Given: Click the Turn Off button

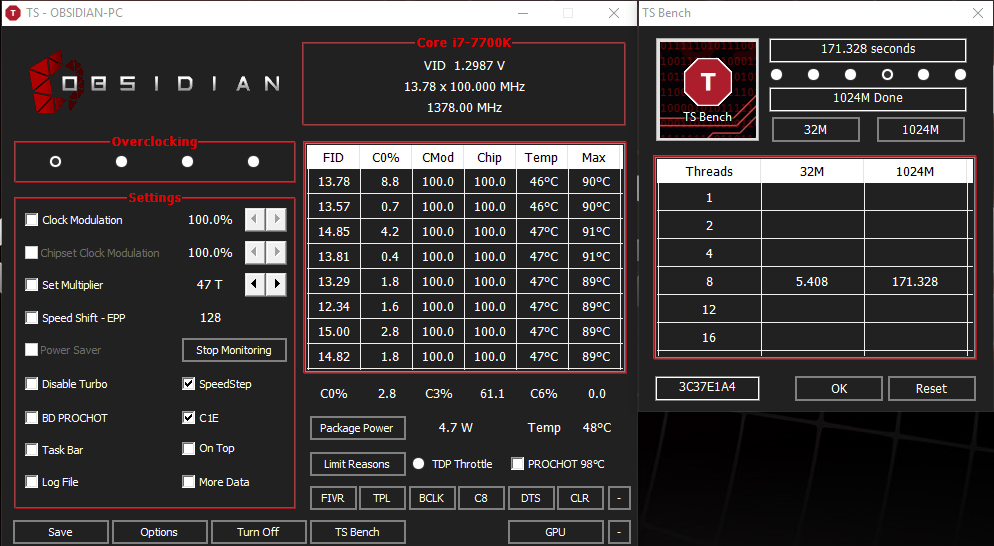Looking at the screenshot, I should (258, 532).
